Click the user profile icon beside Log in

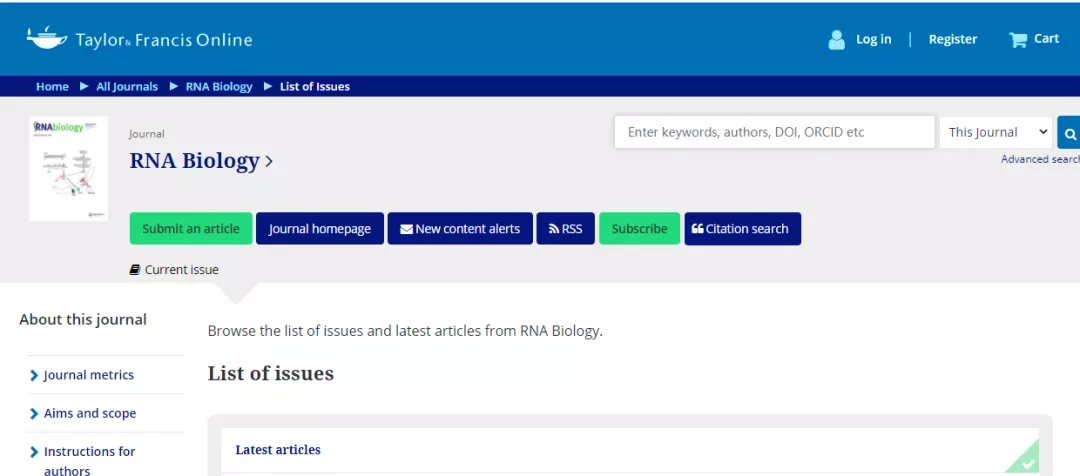(837, 40)
